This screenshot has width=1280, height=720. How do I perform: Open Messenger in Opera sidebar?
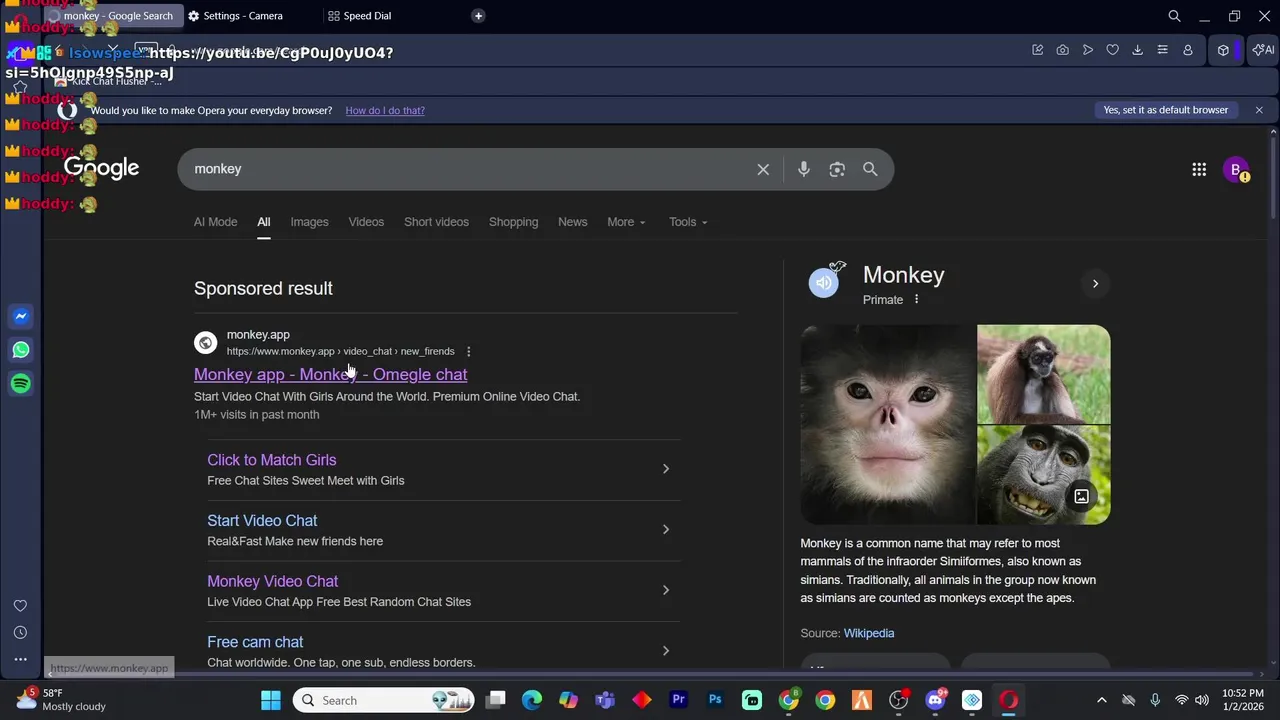click(x=21, y=316)
